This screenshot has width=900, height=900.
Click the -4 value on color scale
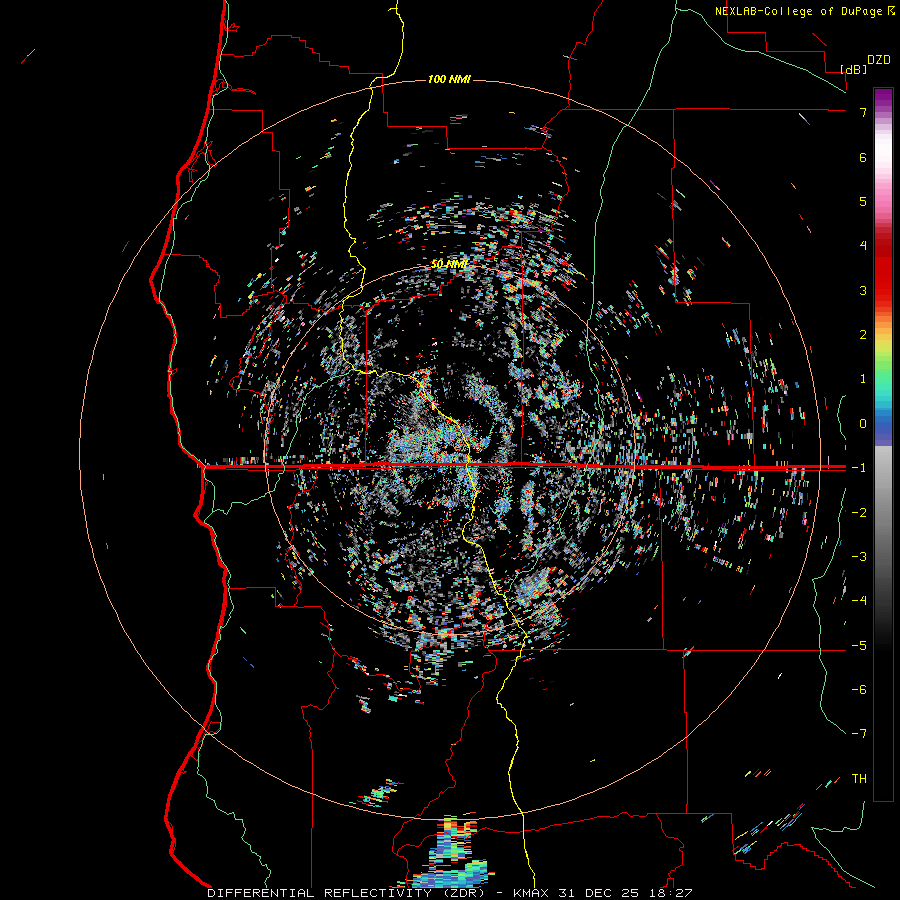[859, 601]
